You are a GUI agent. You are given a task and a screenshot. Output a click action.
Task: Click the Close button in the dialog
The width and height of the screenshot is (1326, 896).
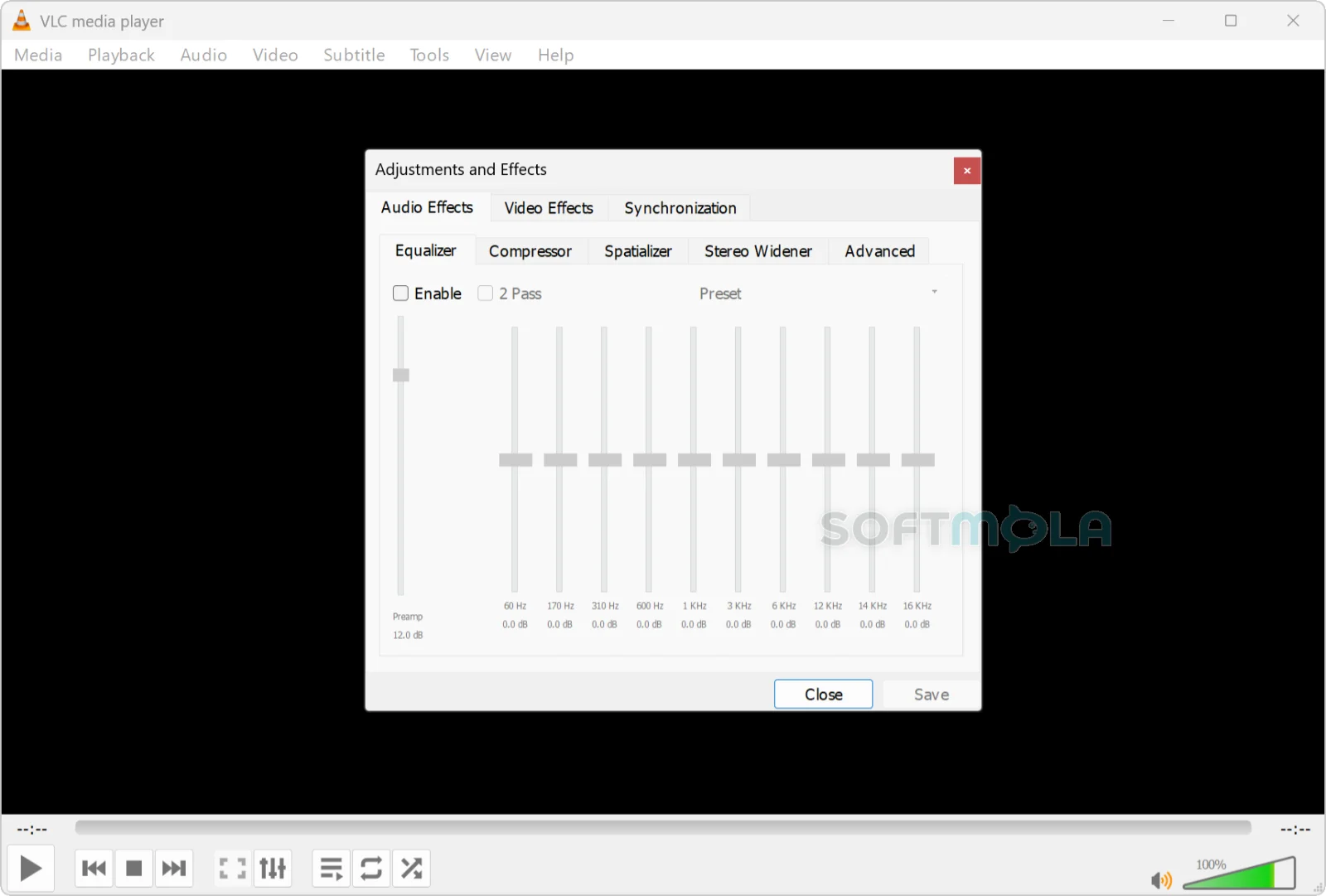pos(823,695)
